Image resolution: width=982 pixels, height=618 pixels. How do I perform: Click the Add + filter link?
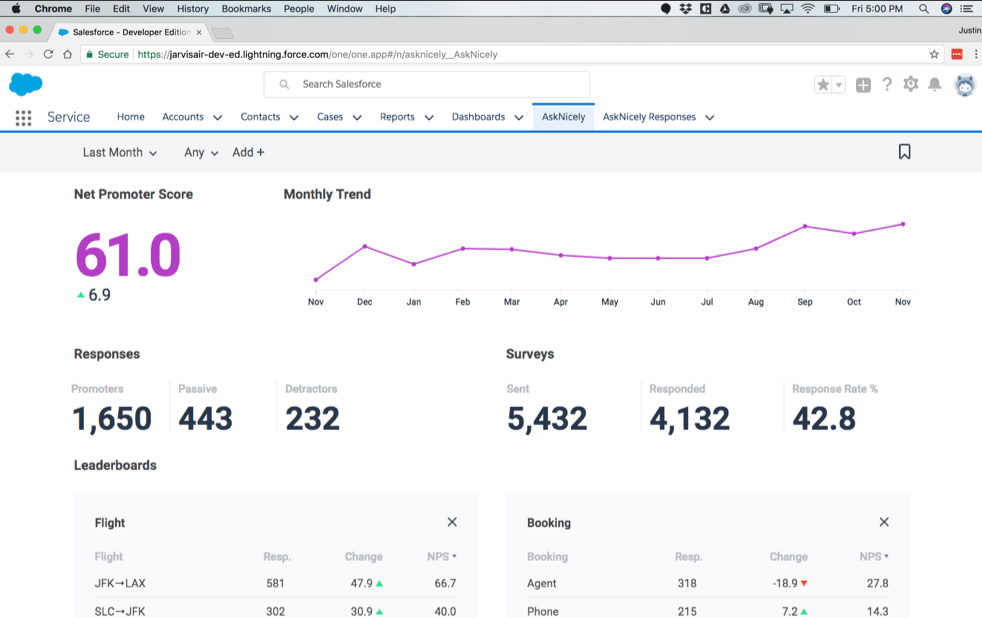coord(248,152)
